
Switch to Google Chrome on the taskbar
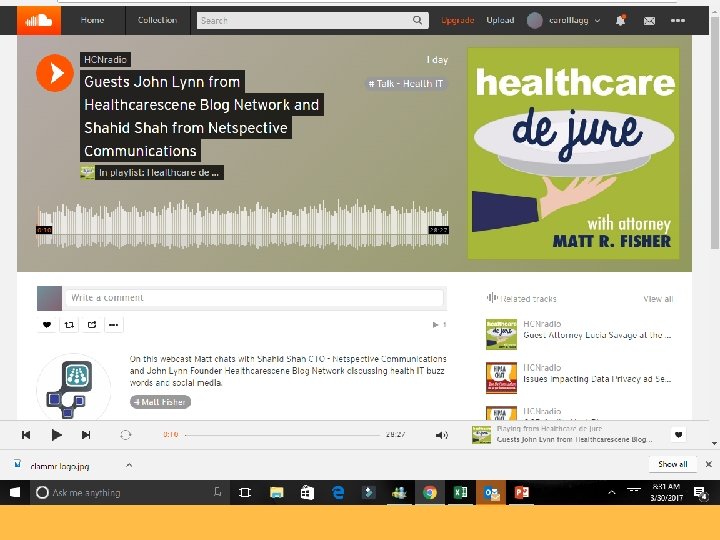click(x=430, y=492)
